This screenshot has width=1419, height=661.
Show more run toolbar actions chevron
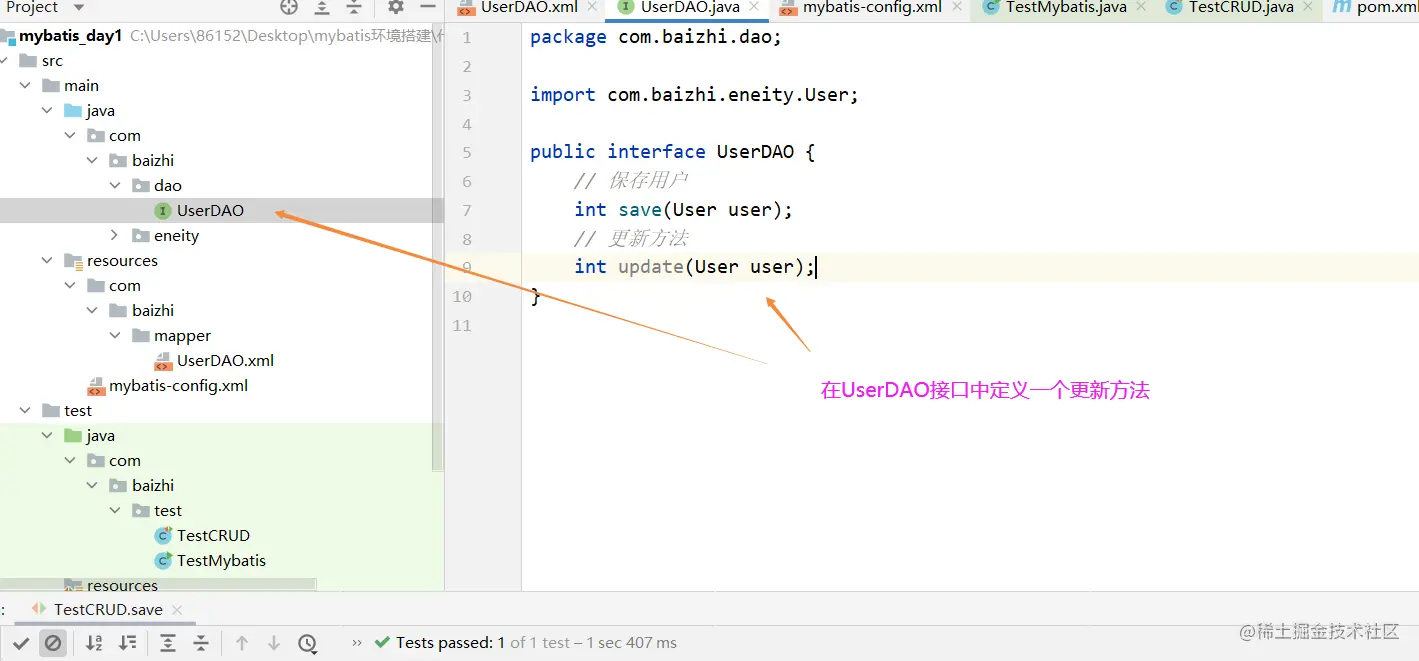357,643
